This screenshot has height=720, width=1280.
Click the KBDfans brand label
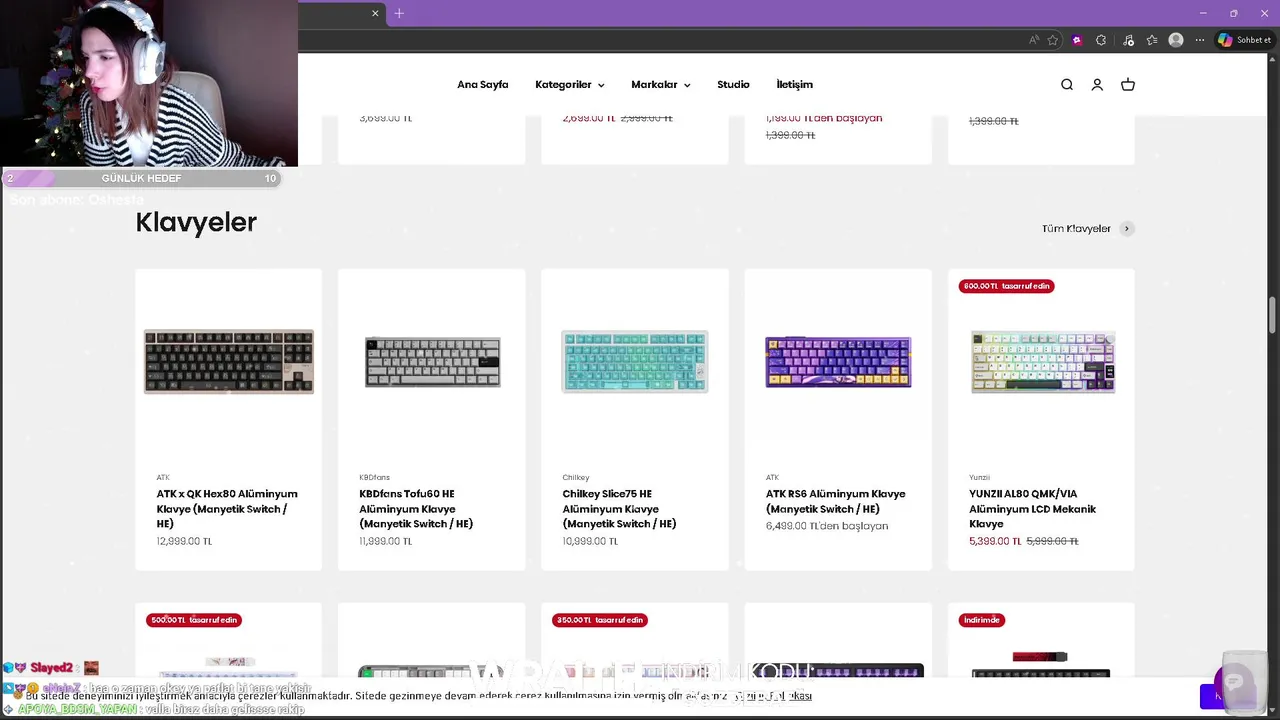pos(375,478)
